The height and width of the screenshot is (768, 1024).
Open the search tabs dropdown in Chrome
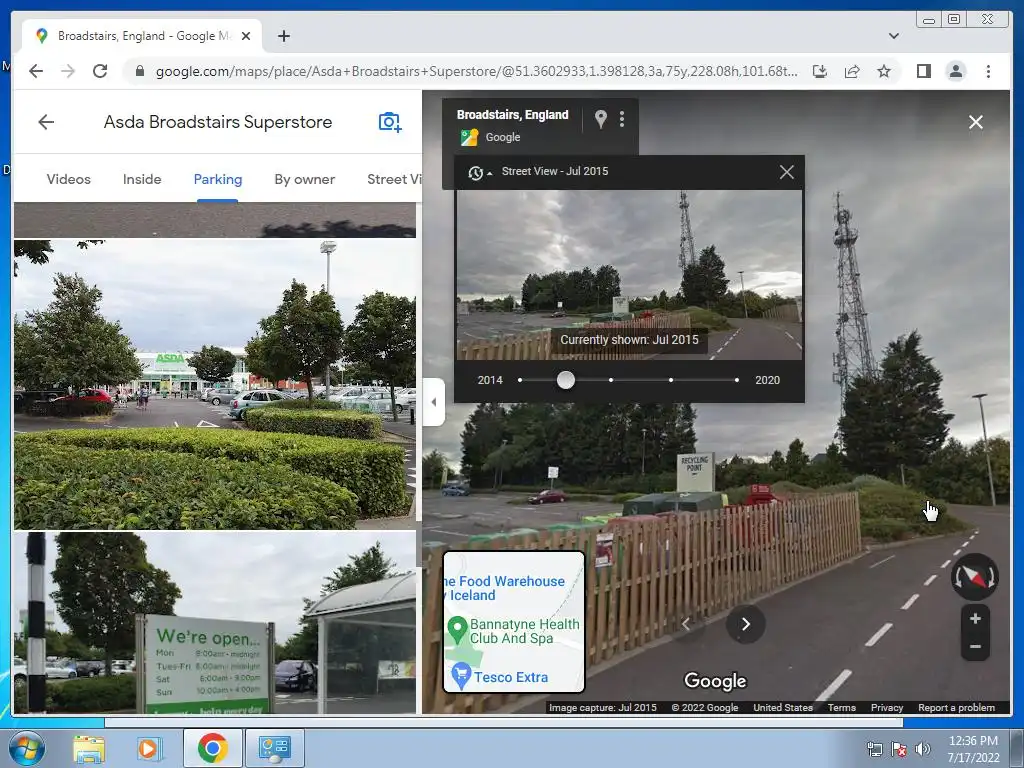[893, 36]
